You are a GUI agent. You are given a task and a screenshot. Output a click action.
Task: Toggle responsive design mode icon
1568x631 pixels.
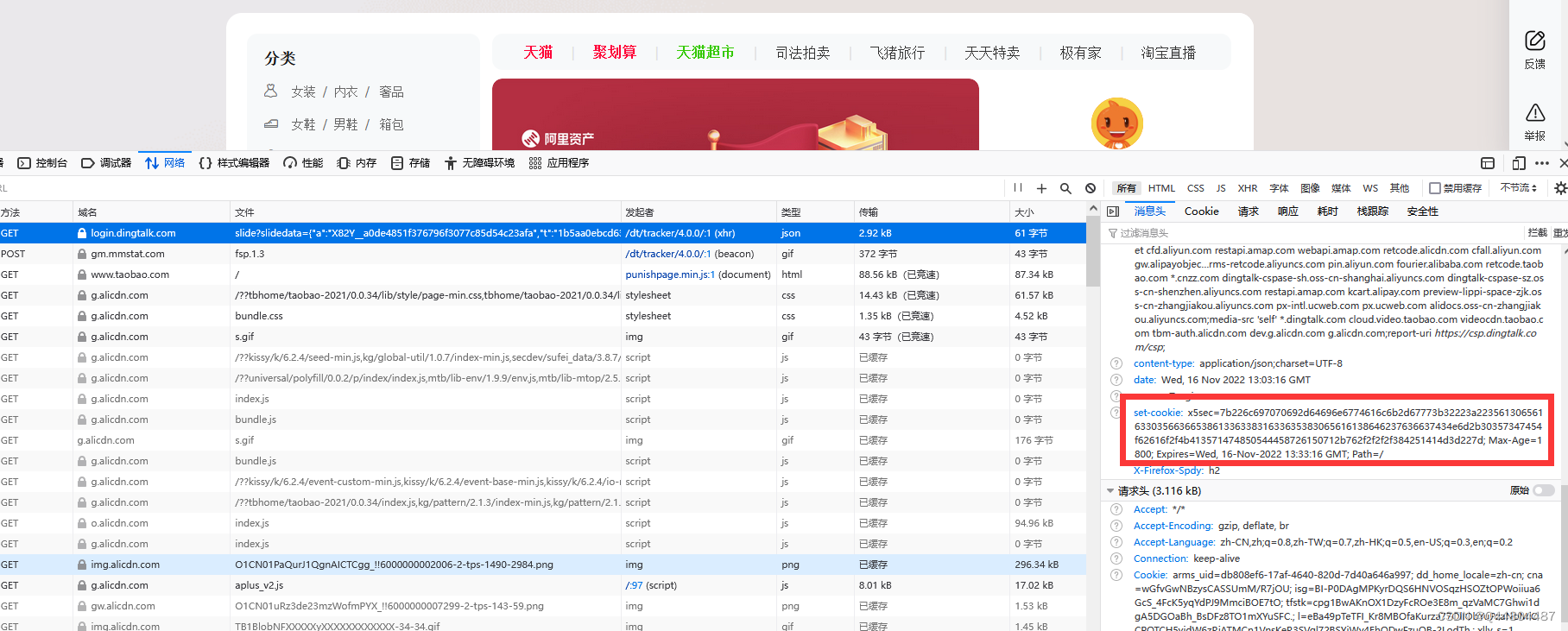tap(1519, 163)
